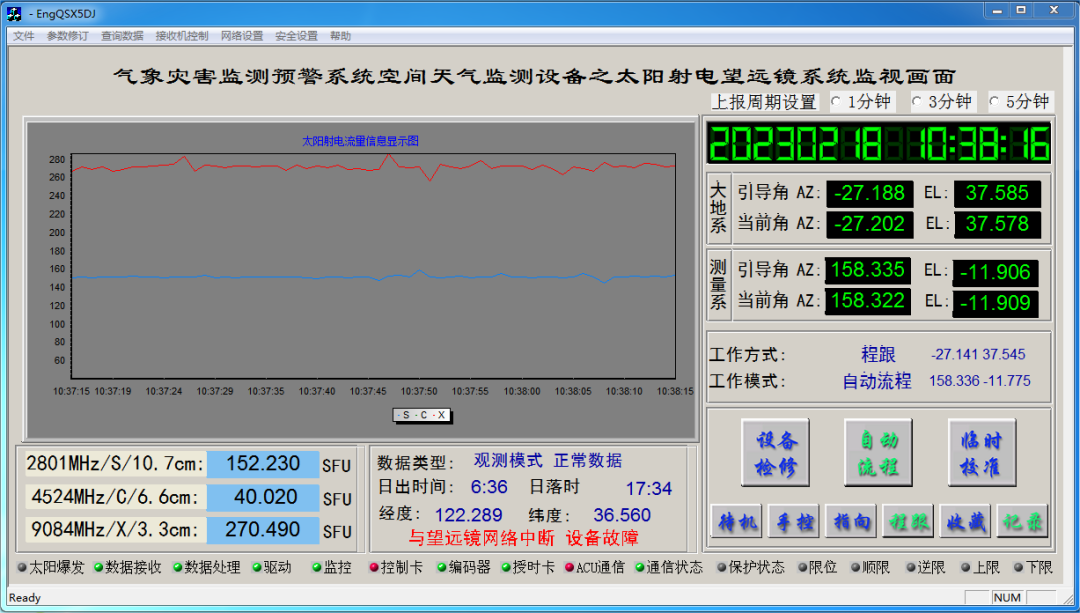Viewport: 1080px width, 613px height.
Task: Open the 文件 menu
Action: [23, 36]
